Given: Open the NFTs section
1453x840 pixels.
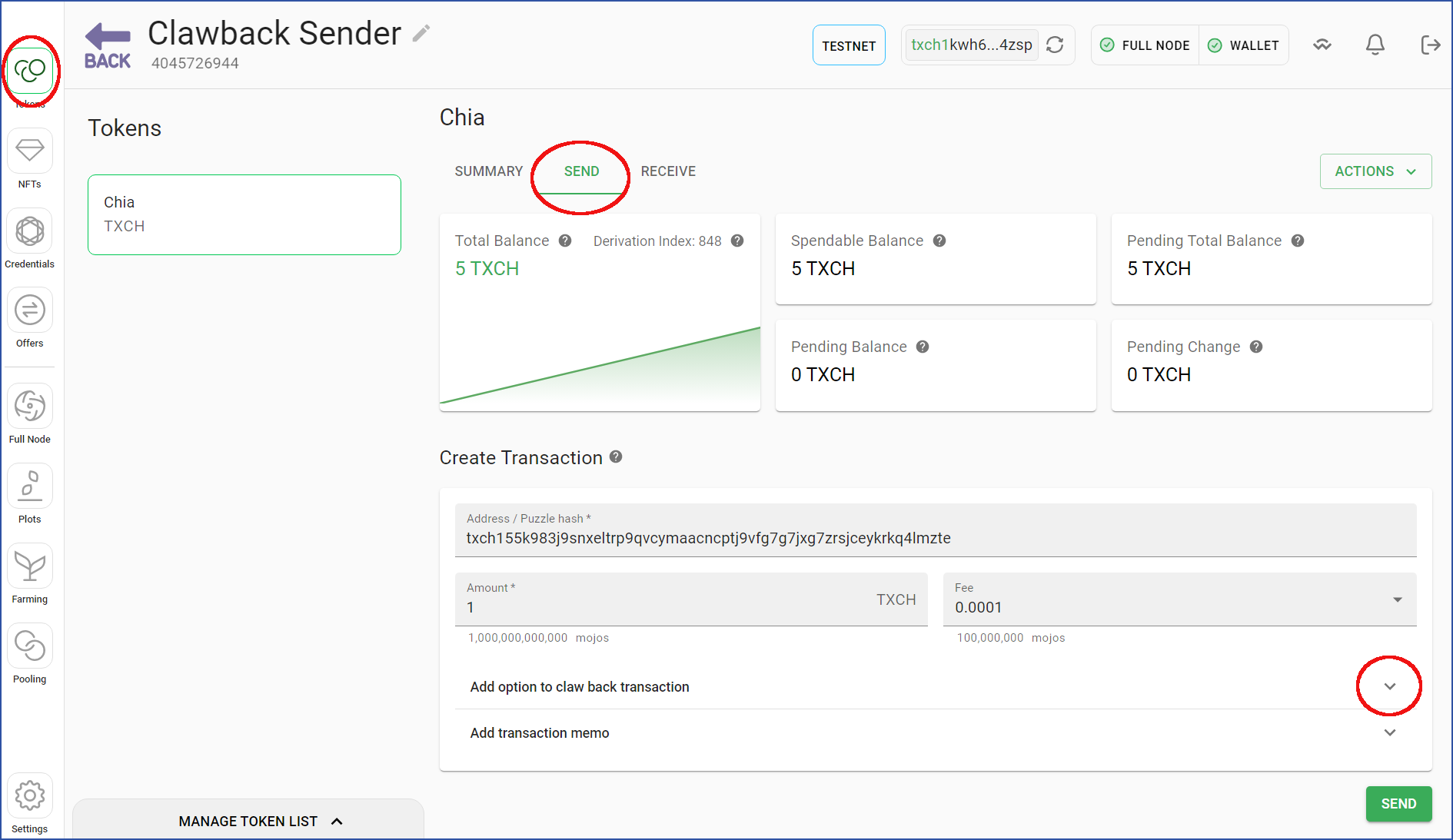Looking at the screenshot, I should coord(30,151).
